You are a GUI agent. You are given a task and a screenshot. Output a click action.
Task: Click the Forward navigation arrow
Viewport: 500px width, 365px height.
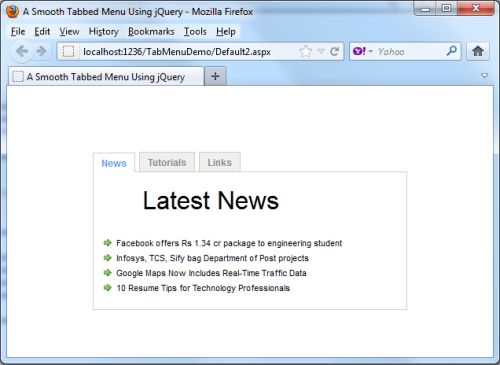(x=41, y=51)
